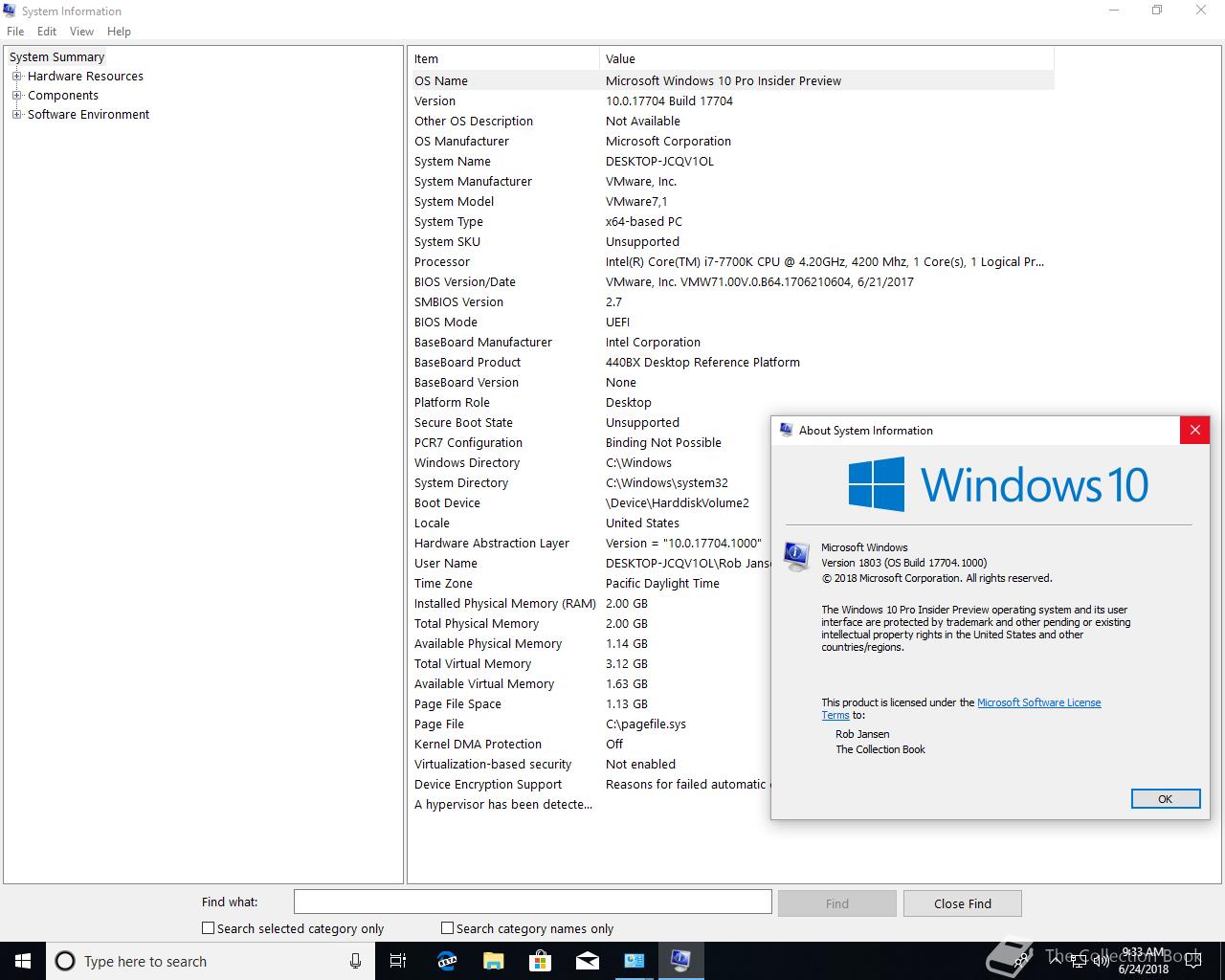
Task: Open the network icon in system tray
Action: coord(1077,961)
